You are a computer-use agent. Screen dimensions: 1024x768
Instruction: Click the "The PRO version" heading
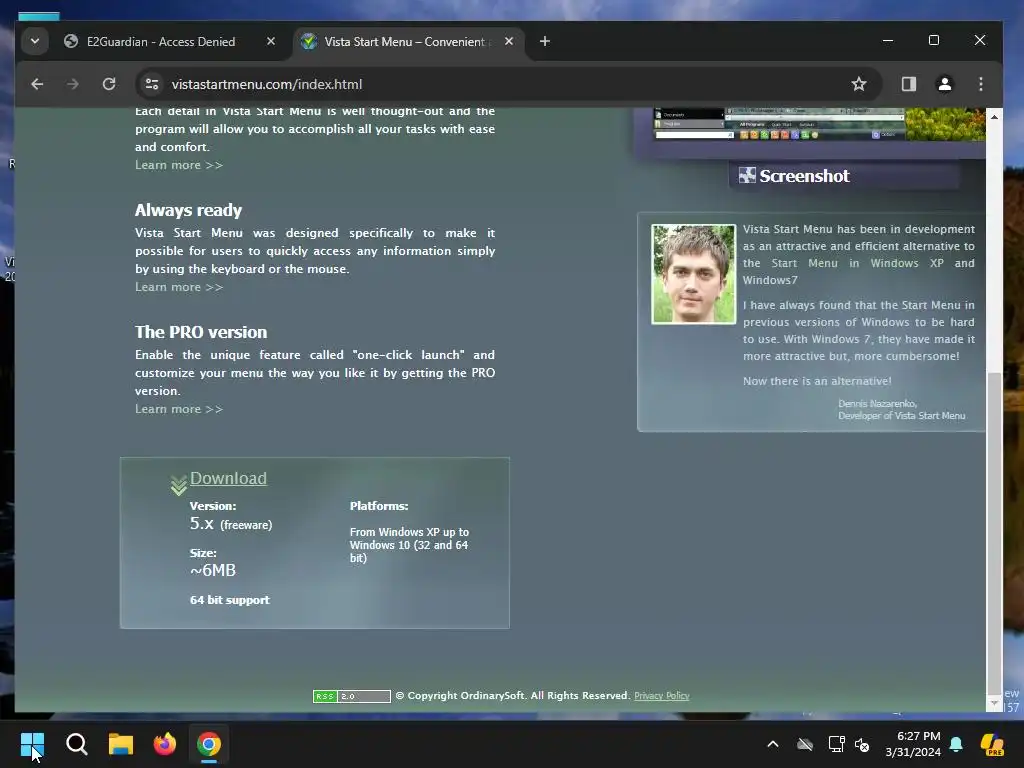201,332
